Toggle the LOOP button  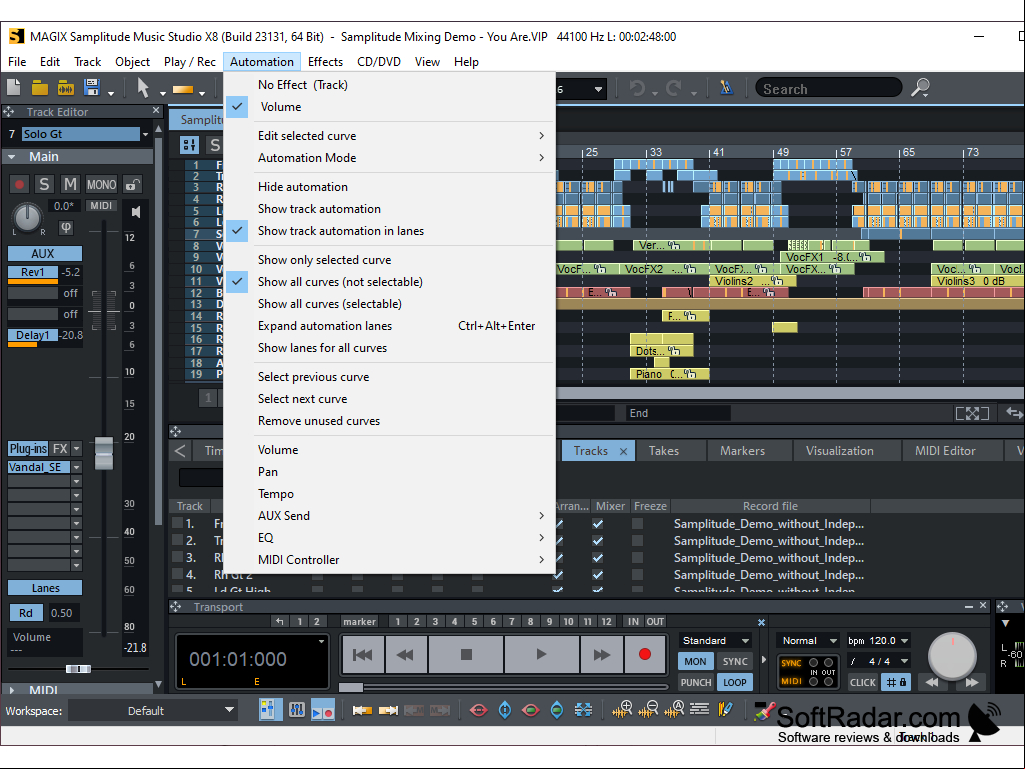click(735, 682)
